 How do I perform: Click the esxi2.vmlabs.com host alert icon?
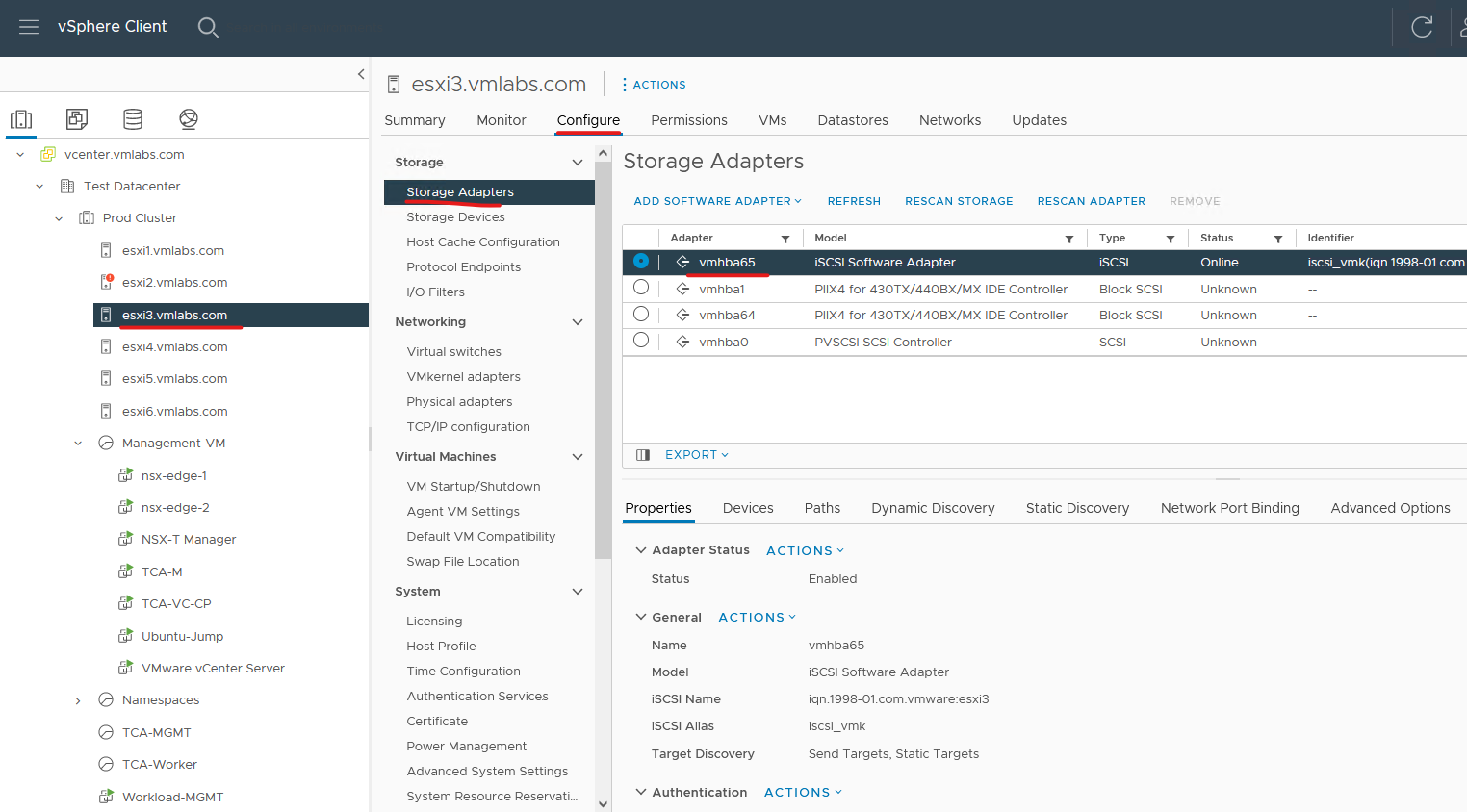[107, 282]
